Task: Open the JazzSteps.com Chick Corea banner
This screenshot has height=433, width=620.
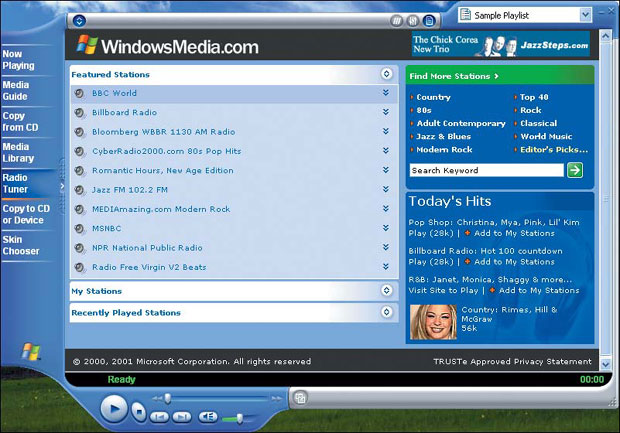Action: pyautogui.click(x=501, y=44)
